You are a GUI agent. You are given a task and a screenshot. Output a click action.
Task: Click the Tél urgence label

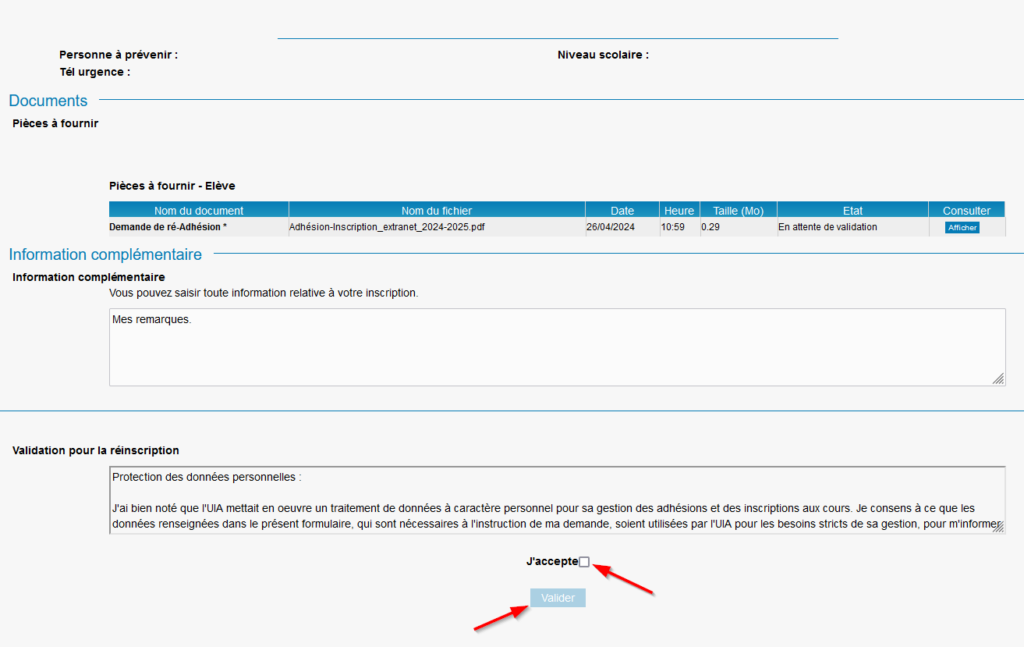pyautogui.click(x=95, y=72)
